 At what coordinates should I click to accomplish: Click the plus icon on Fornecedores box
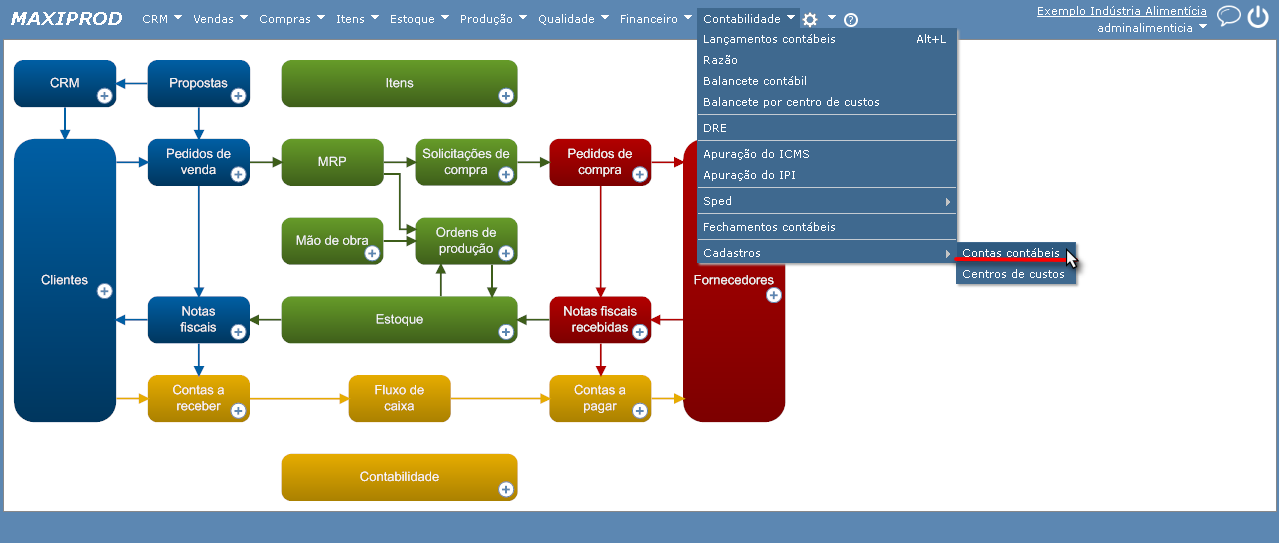pos(773,295)
